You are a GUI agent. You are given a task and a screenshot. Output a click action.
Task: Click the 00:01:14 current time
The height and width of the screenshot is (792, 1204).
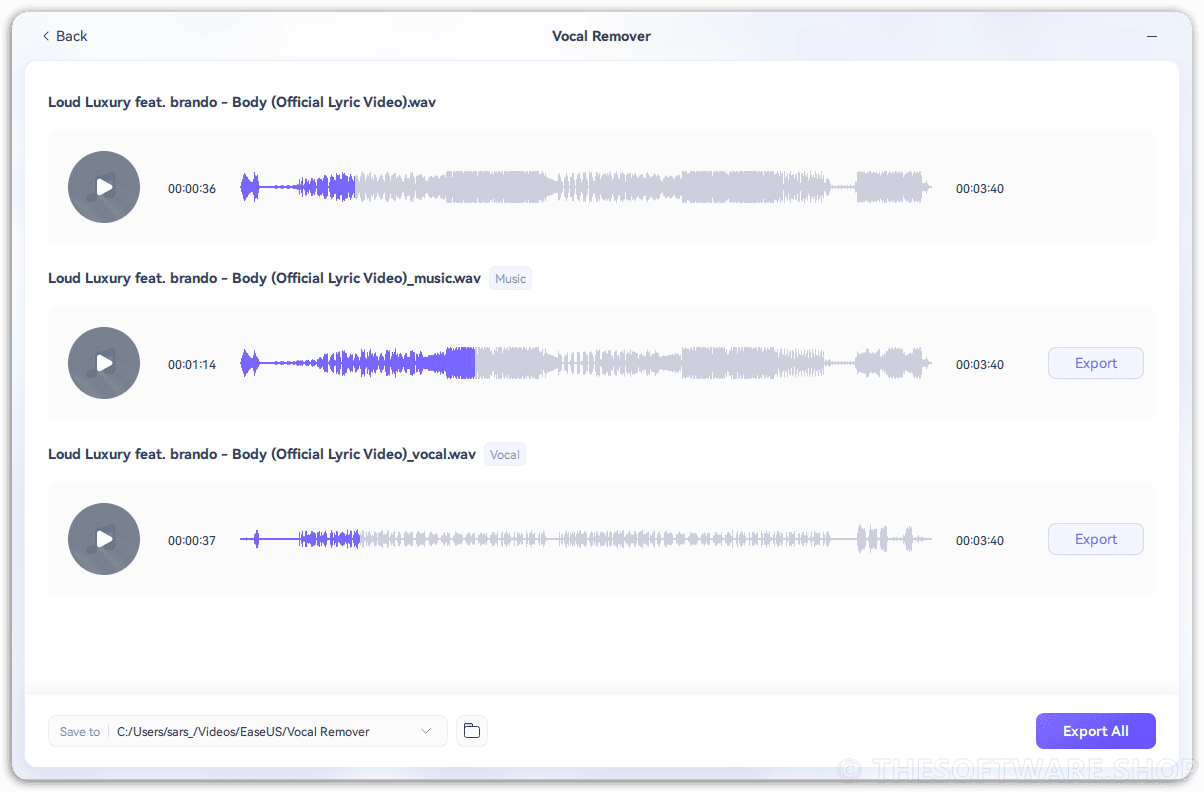click(192, 365)
